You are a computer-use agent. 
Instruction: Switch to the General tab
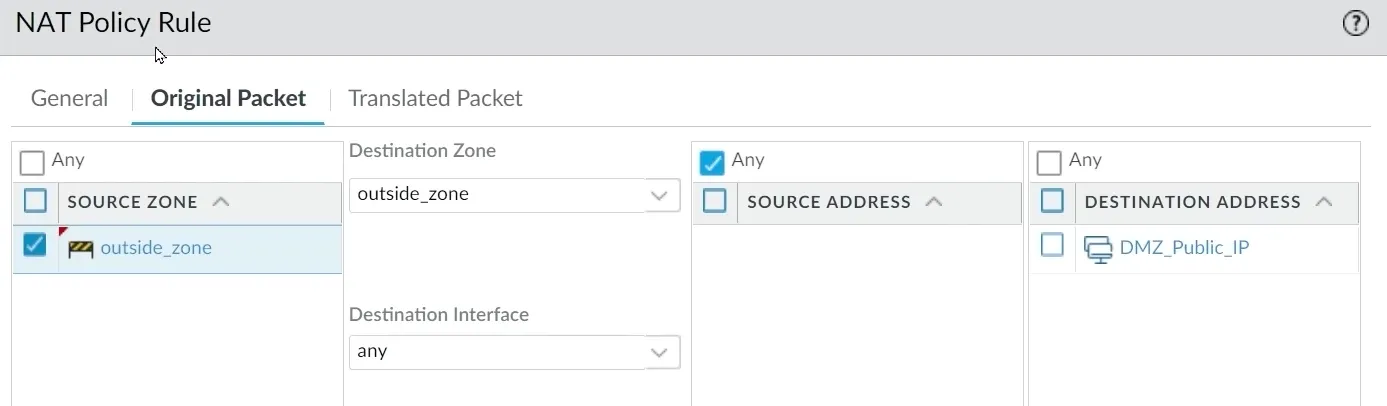(69, 98)
